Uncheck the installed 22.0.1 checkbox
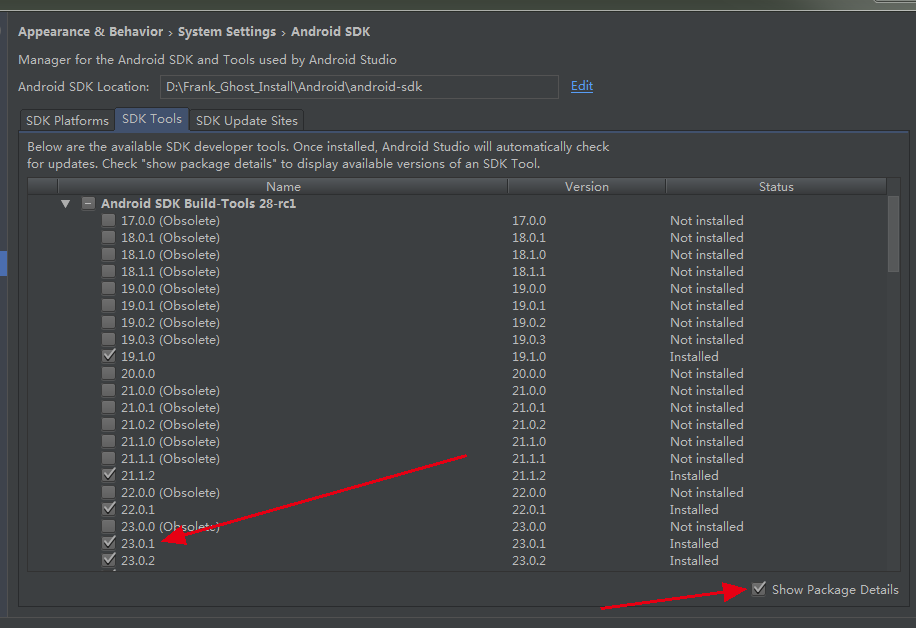916x628 pixels. (x=109, y=509)
